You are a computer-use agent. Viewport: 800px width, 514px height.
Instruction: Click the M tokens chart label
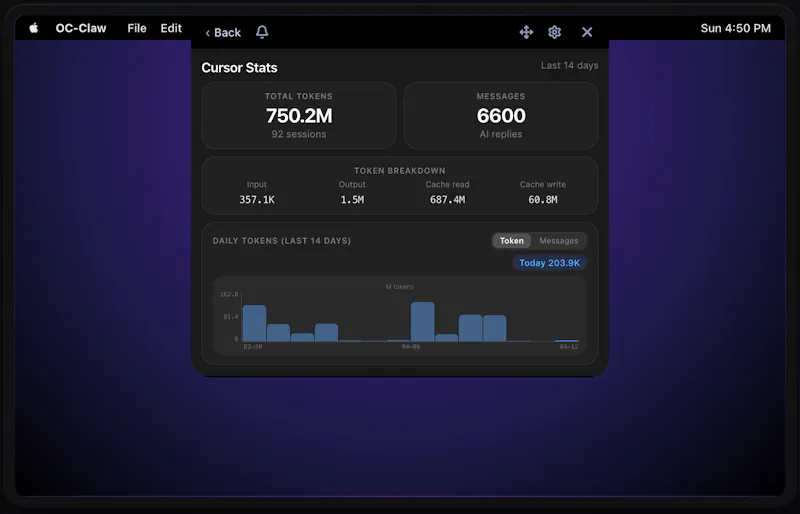click(399, 287)
